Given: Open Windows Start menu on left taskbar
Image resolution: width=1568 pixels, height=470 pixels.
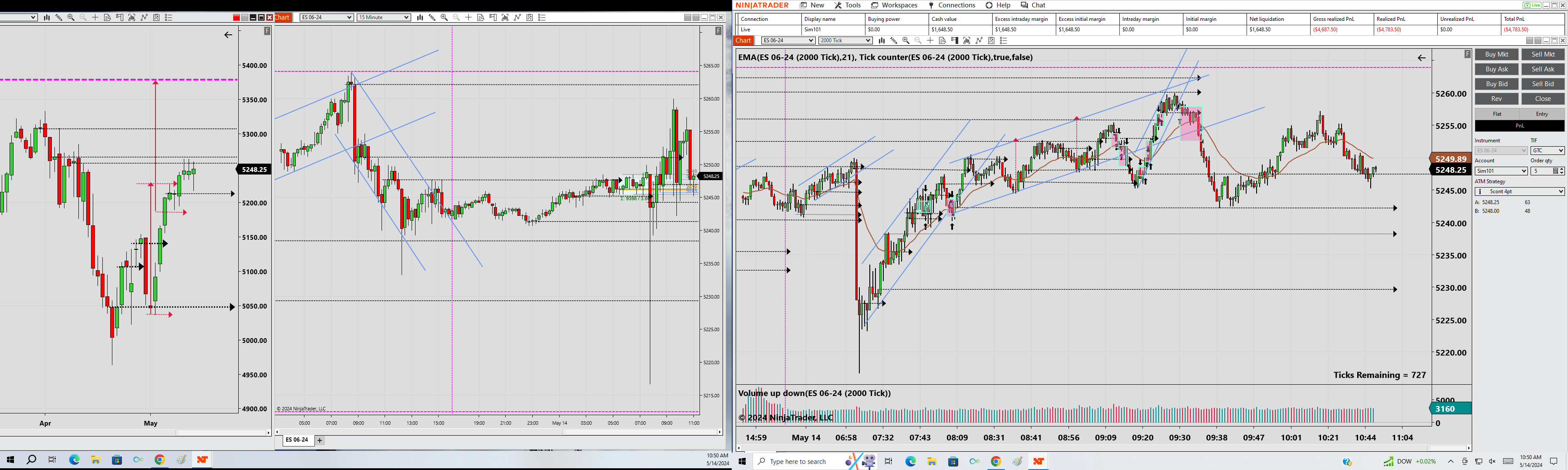Looking at the screenshot, I should click(10, 460).
